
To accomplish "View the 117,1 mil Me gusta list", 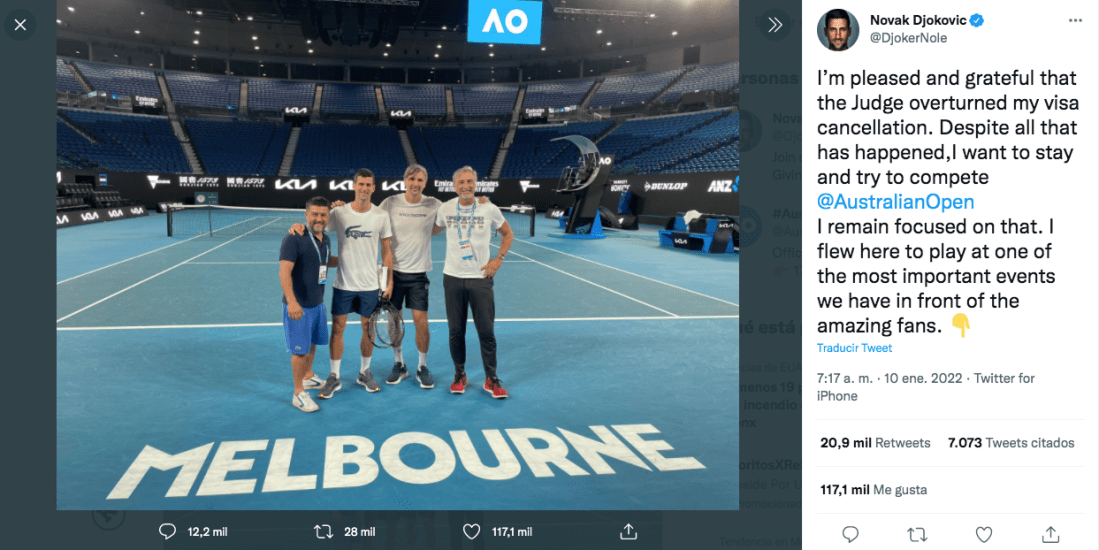I will tap(873, 490).
